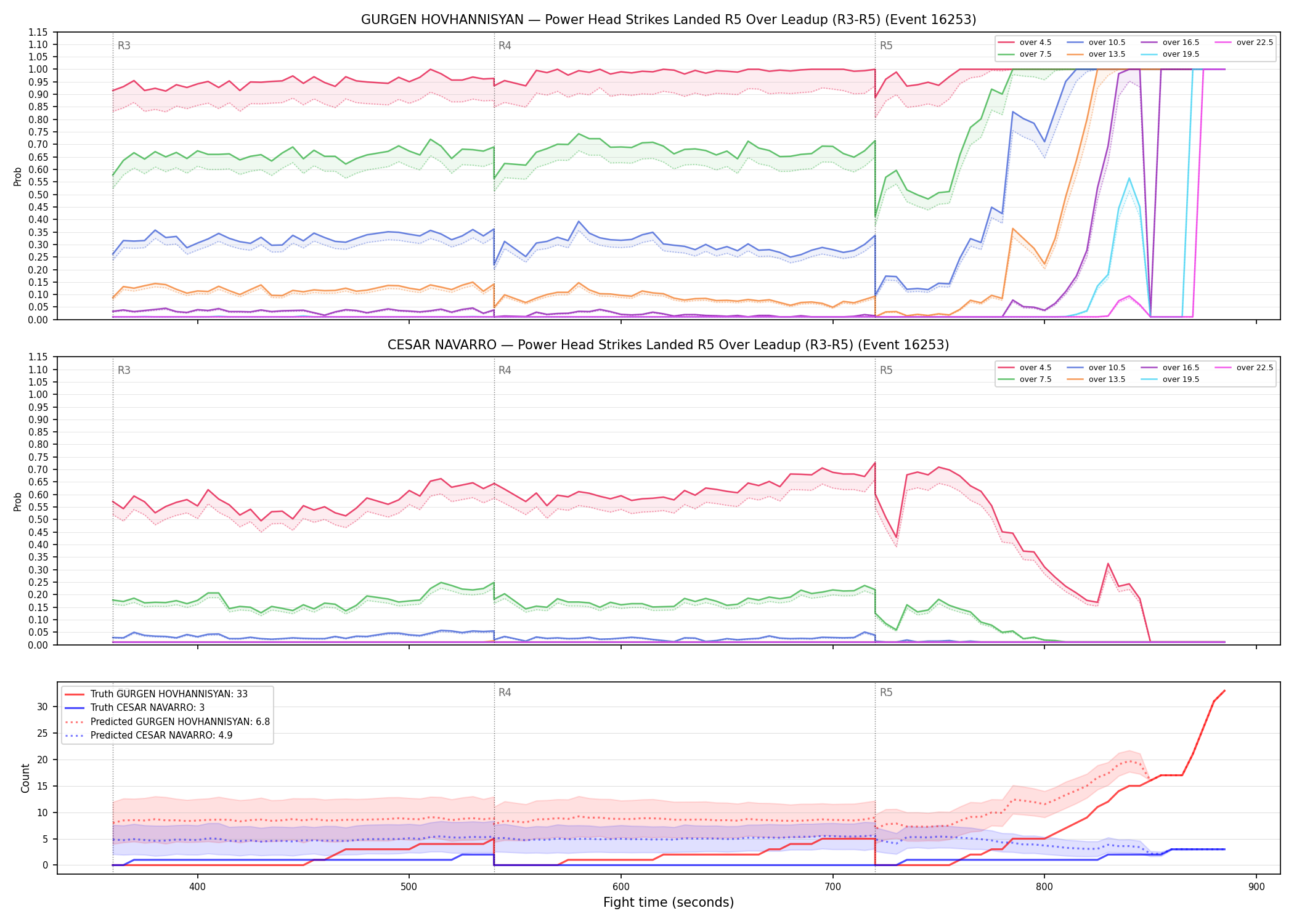
Task: Click the R4 round label in Hovhannisyan chart
Action: [505, 46]
